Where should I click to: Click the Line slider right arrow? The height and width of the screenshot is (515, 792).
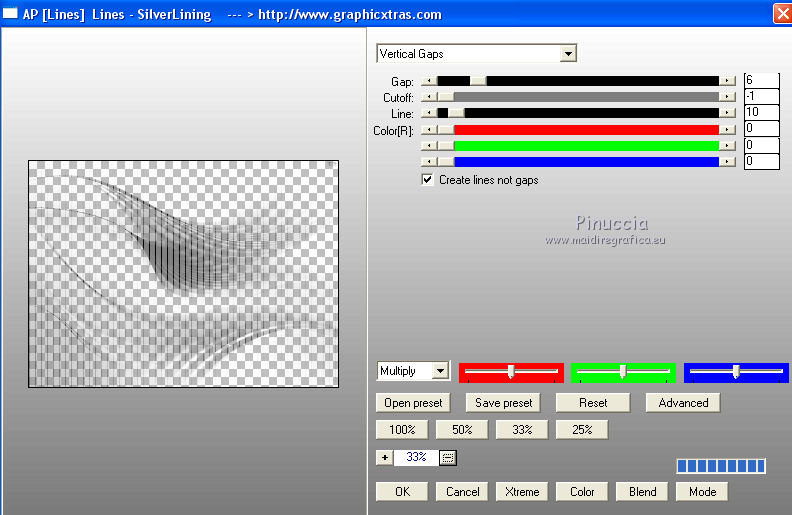click(x=727, y=113)
